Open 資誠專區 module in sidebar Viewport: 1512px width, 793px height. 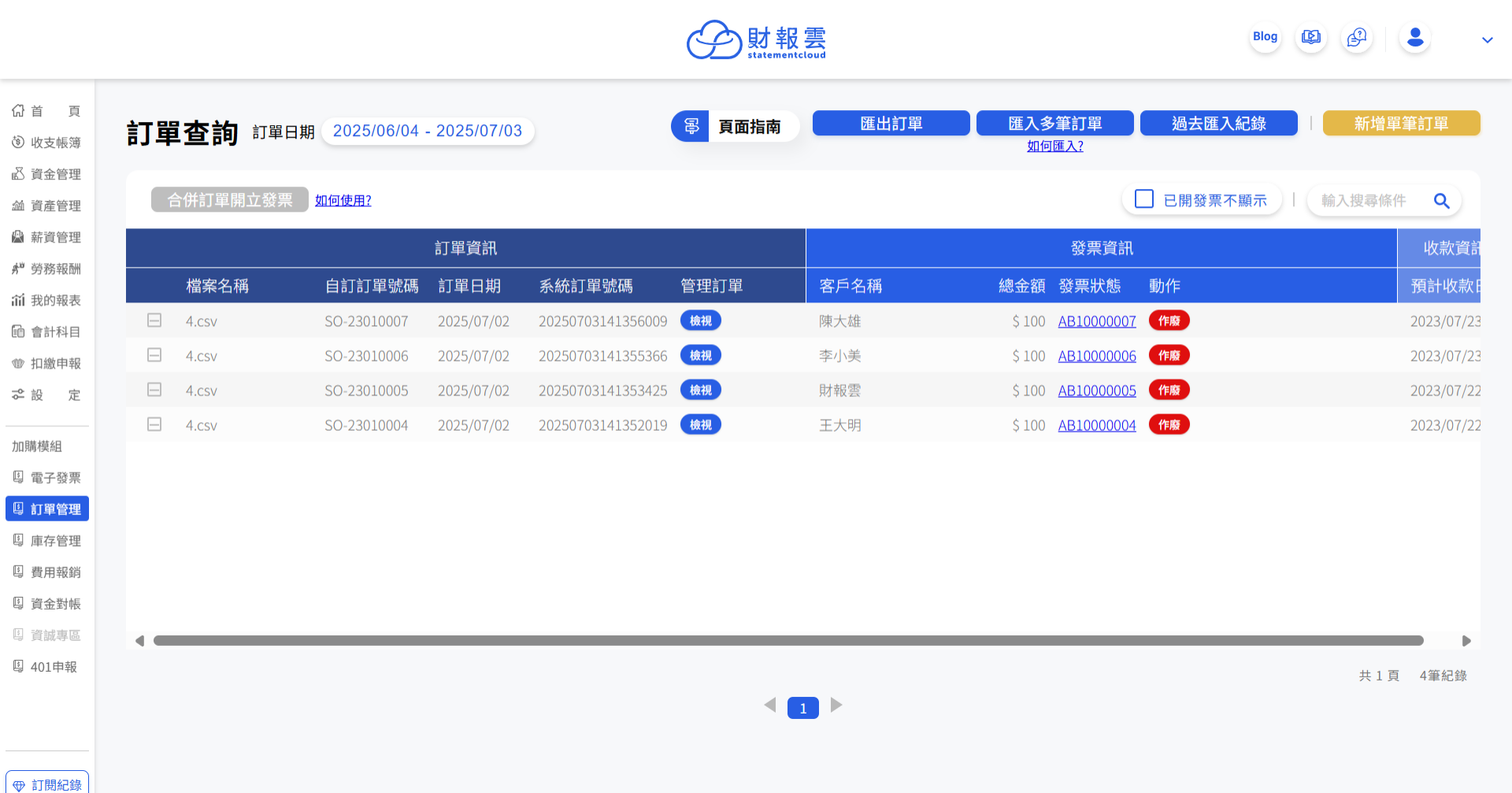click(46, 635)
